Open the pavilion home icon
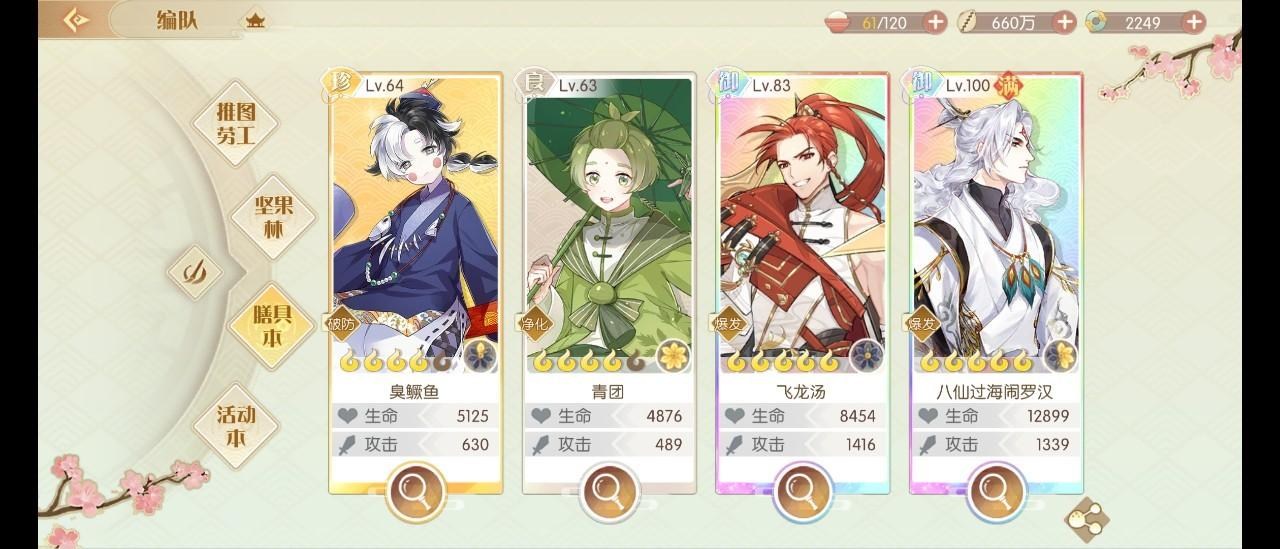The height and width of the screenshot is (549, 1280). 256,21
